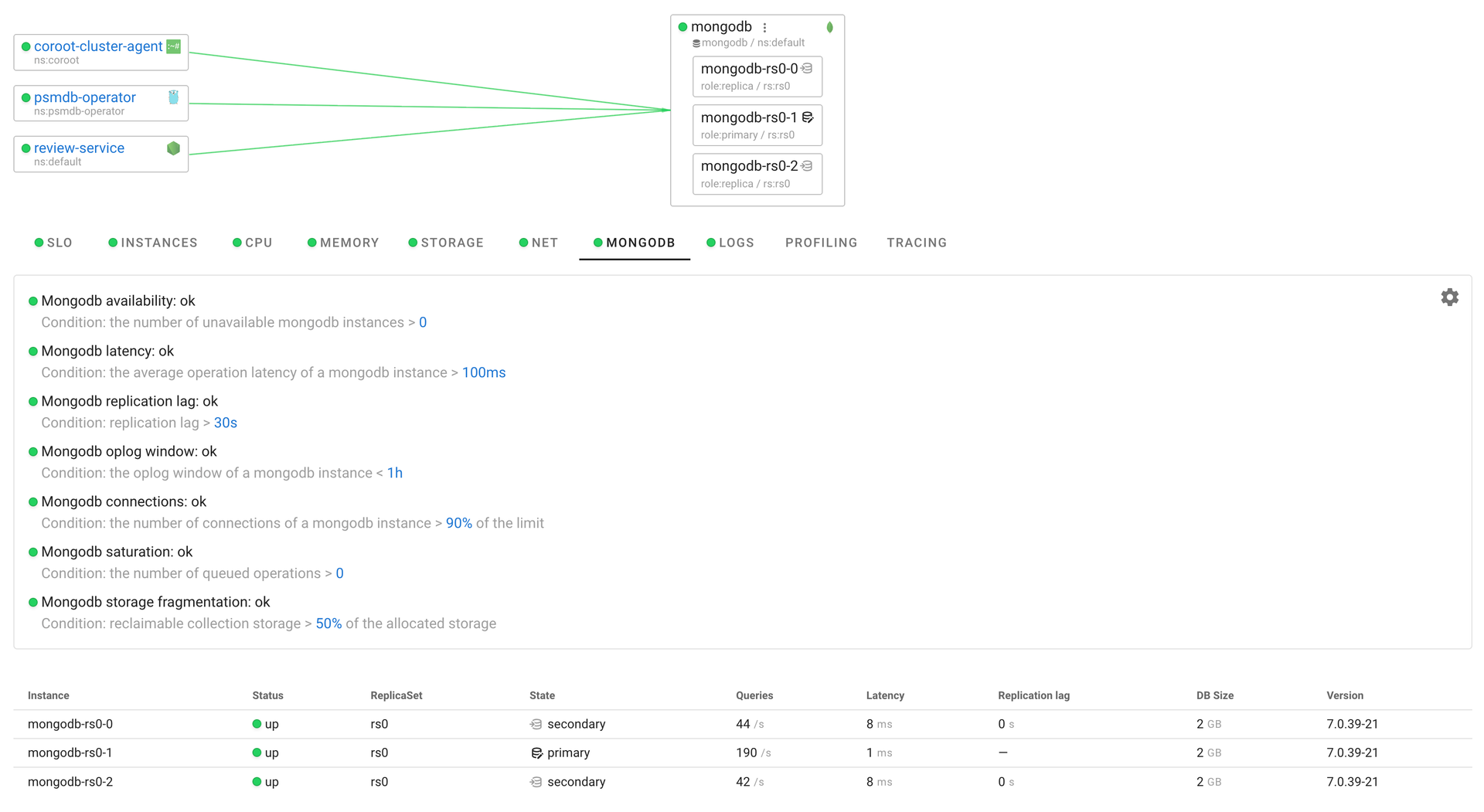Image resolution: width=1484 pixels, height=812 pixels.
Task: Click the green status dot of the mongodb card
Action: [682, 27]
